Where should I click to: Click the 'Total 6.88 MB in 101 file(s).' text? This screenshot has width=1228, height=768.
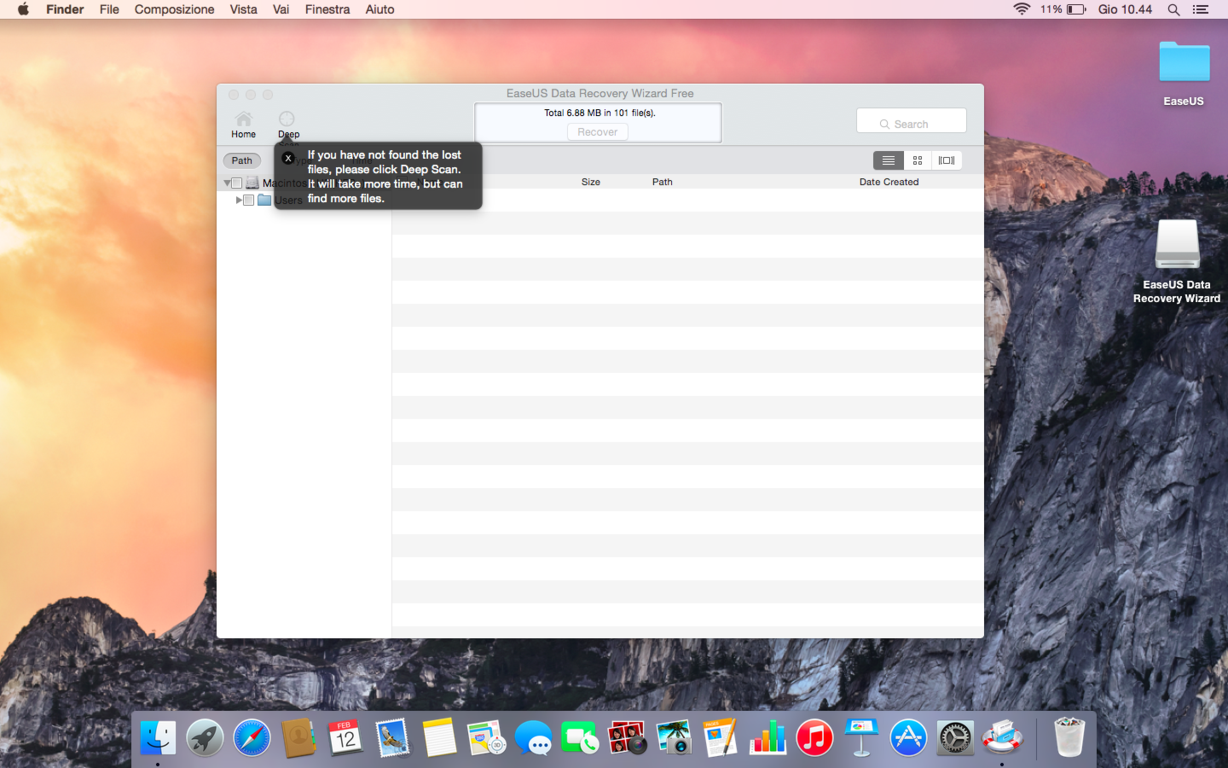[600, 113]
